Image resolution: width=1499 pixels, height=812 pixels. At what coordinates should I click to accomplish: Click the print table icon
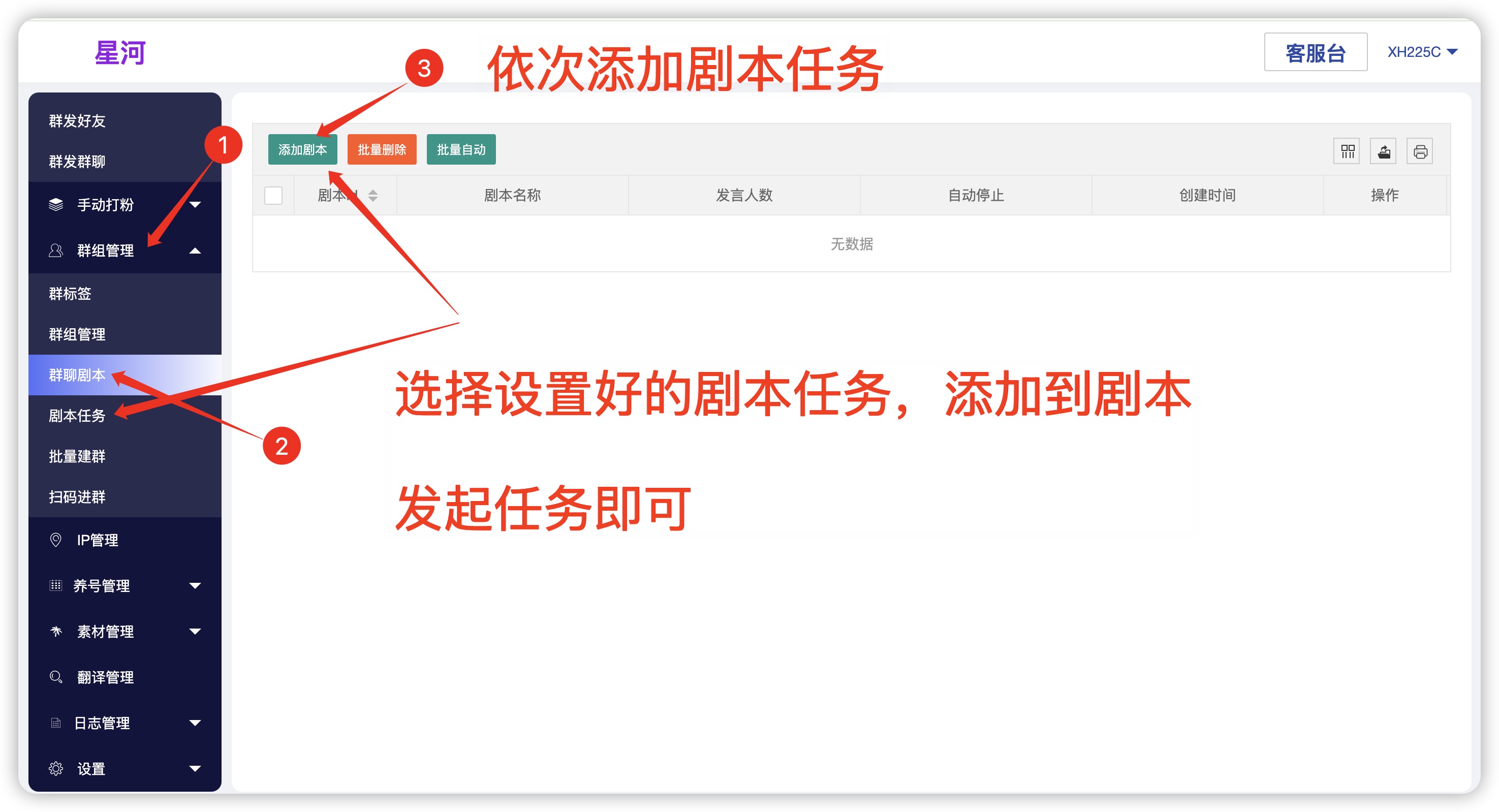1420,151
